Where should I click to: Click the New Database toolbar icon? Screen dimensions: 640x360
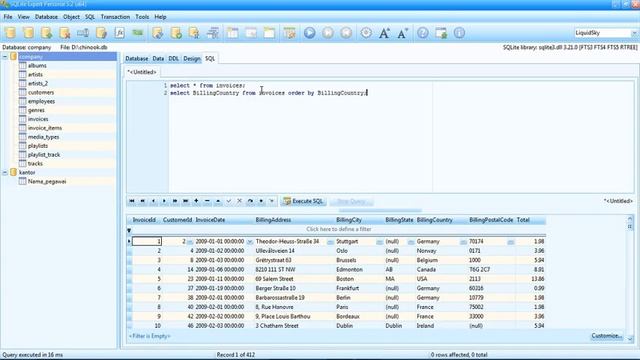pos(10,33)
